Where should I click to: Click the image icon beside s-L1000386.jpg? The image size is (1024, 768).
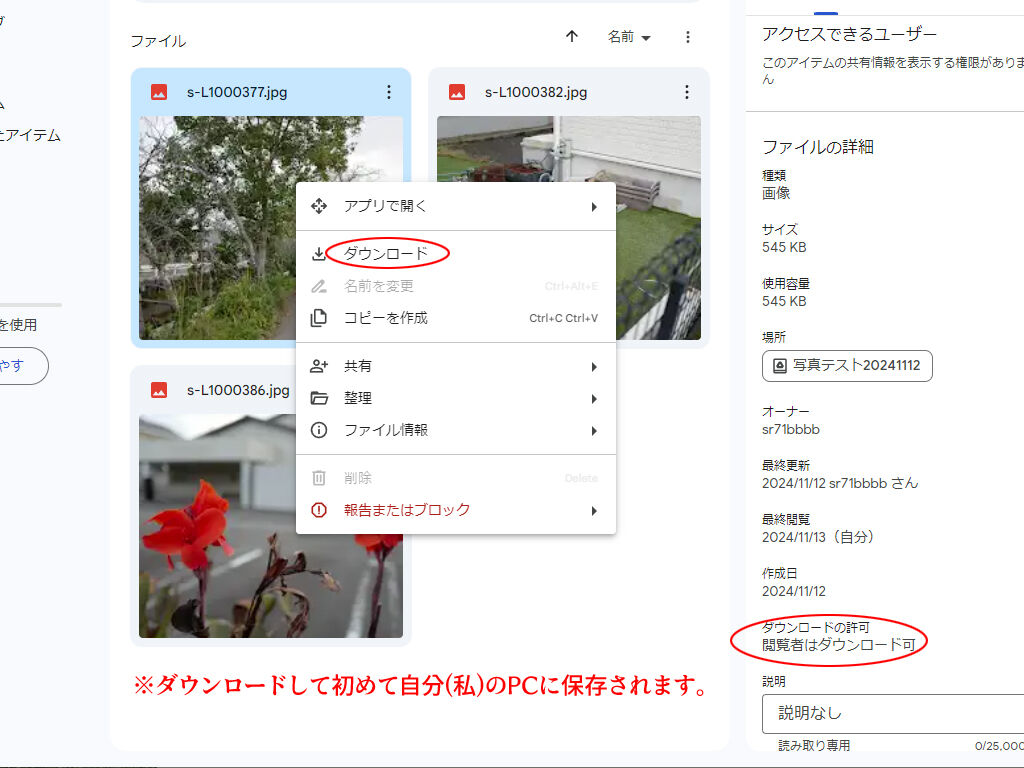pos(159,390)
